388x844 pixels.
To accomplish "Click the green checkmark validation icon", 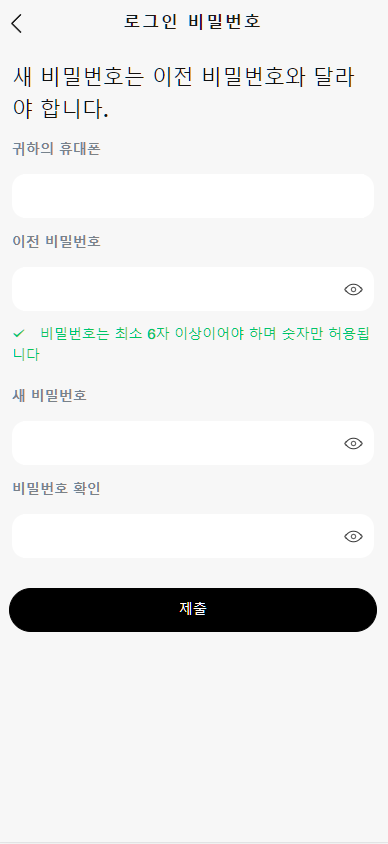I will [19, 334].
